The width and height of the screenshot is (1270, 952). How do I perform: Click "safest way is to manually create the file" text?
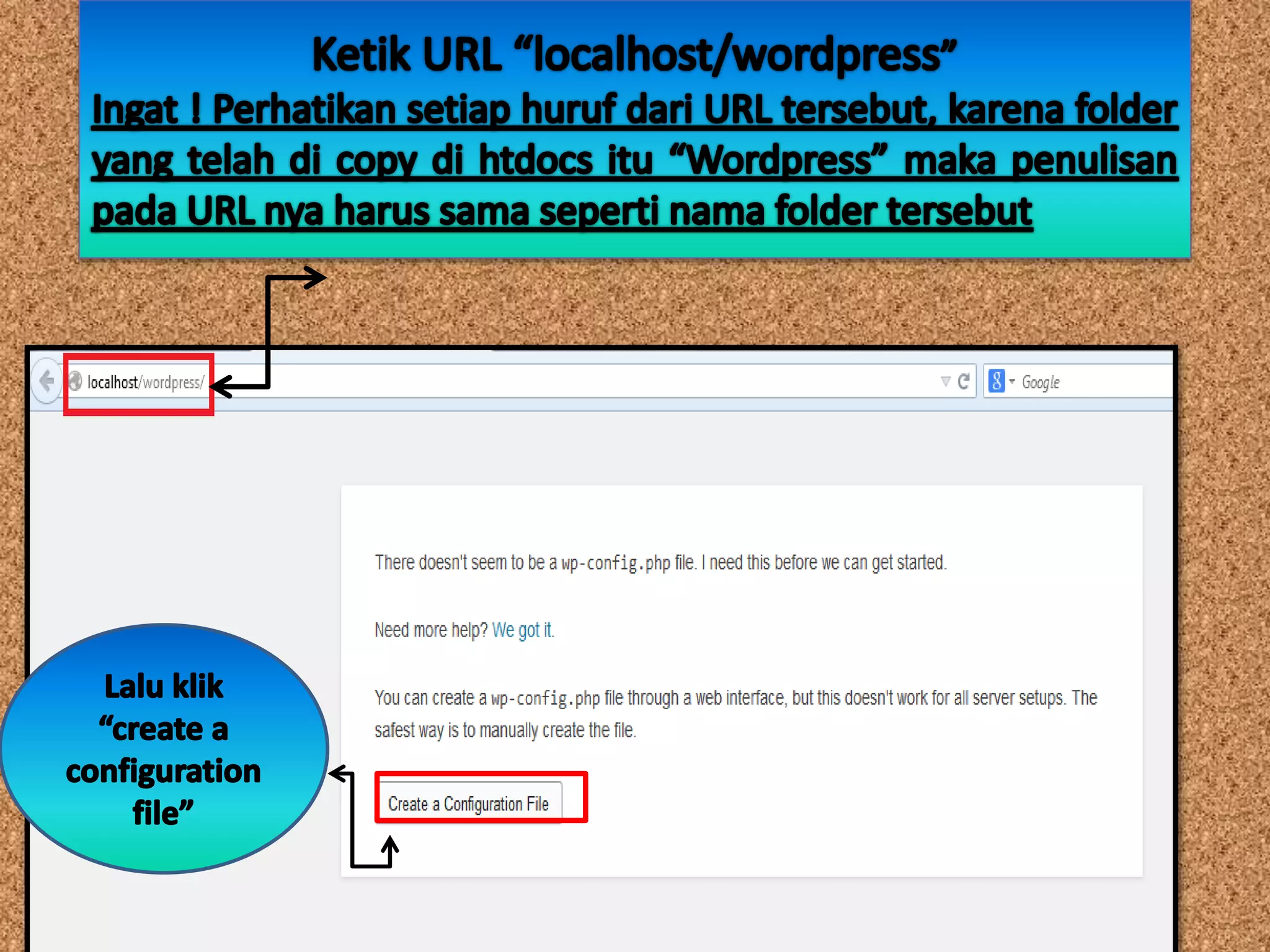505,731
